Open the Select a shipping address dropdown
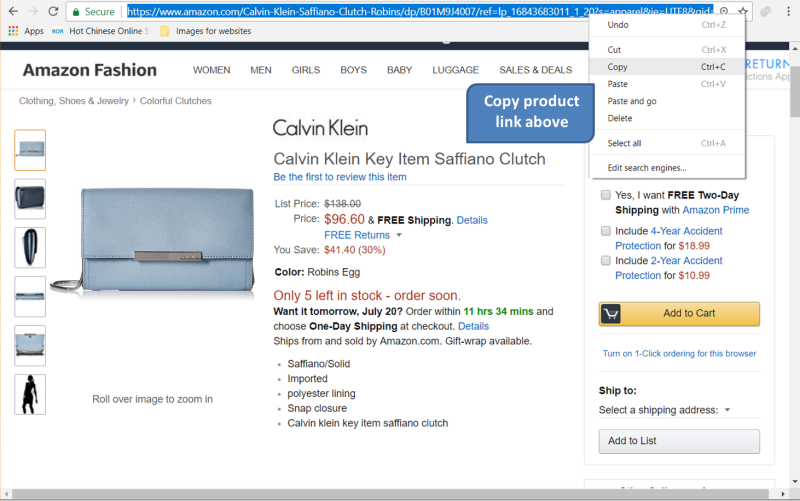 (664, 410)
